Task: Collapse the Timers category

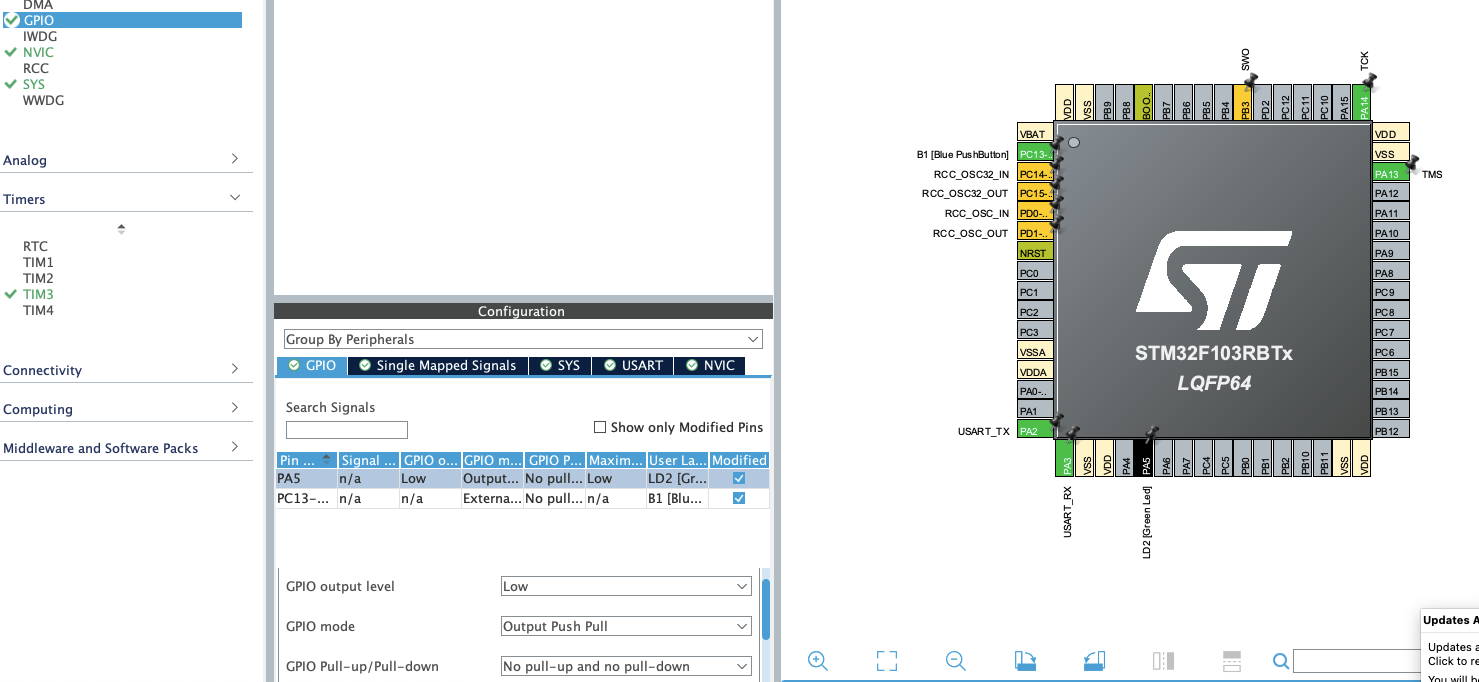Action: pos(235,198)
